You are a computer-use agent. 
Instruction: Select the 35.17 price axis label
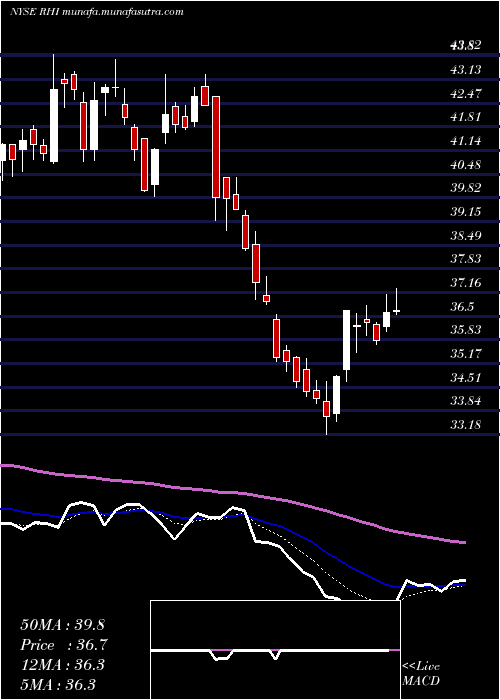(x=466, y=353)
